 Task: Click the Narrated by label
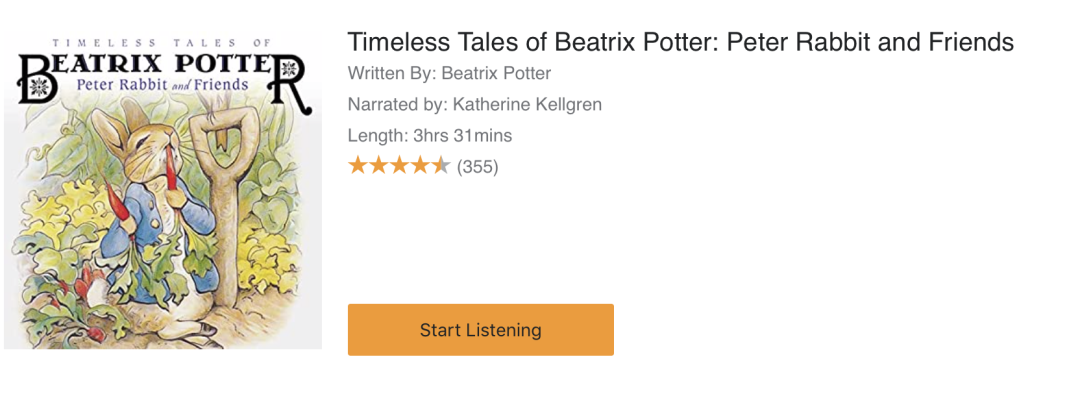tap(397, 105)
